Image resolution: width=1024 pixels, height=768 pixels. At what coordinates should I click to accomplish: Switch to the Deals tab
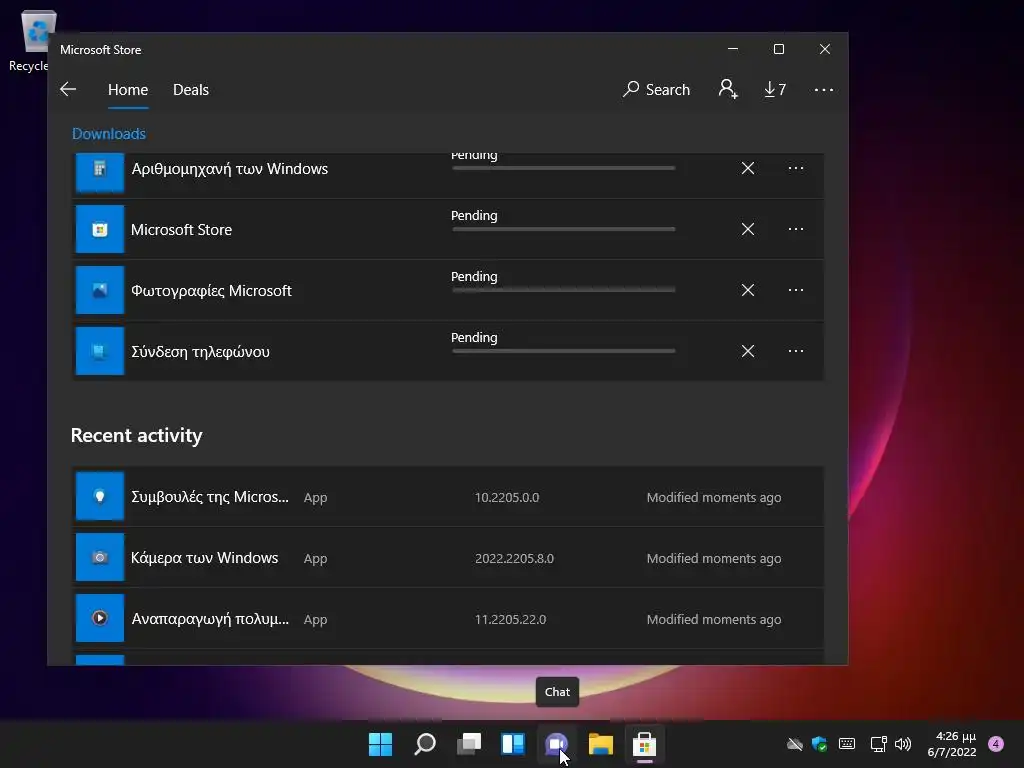click(x=191, y=89)
